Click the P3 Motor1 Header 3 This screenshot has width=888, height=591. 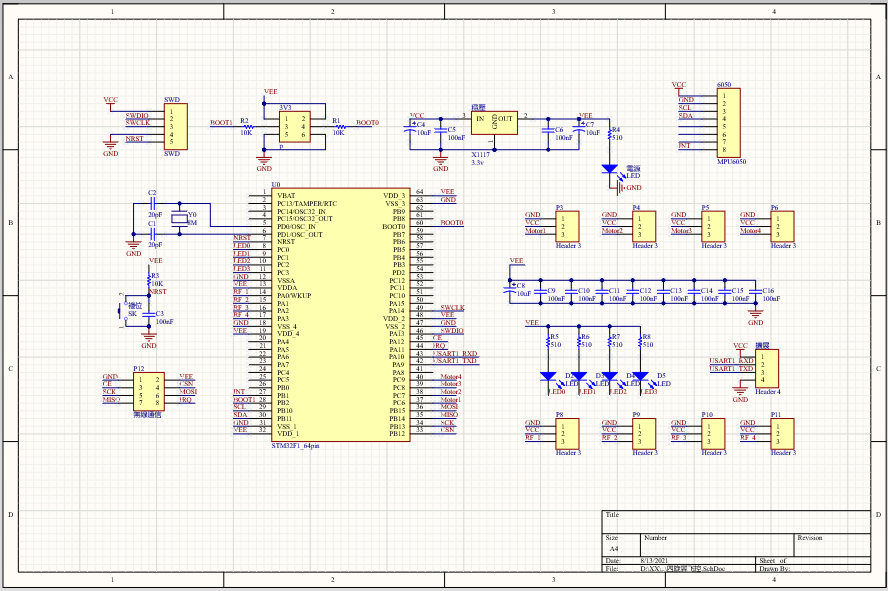pos(567,226)
